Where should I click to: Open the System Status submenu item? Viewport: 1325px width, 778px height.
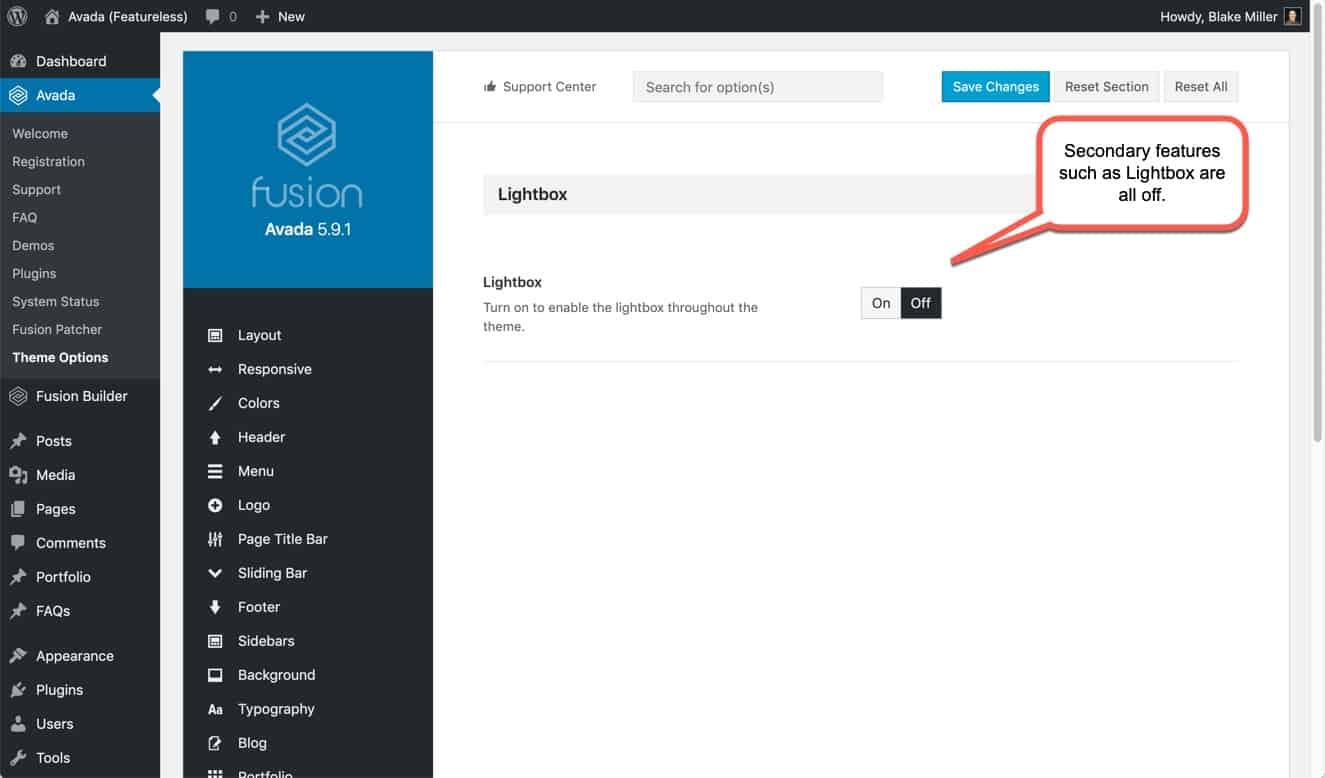pos(55,301)
